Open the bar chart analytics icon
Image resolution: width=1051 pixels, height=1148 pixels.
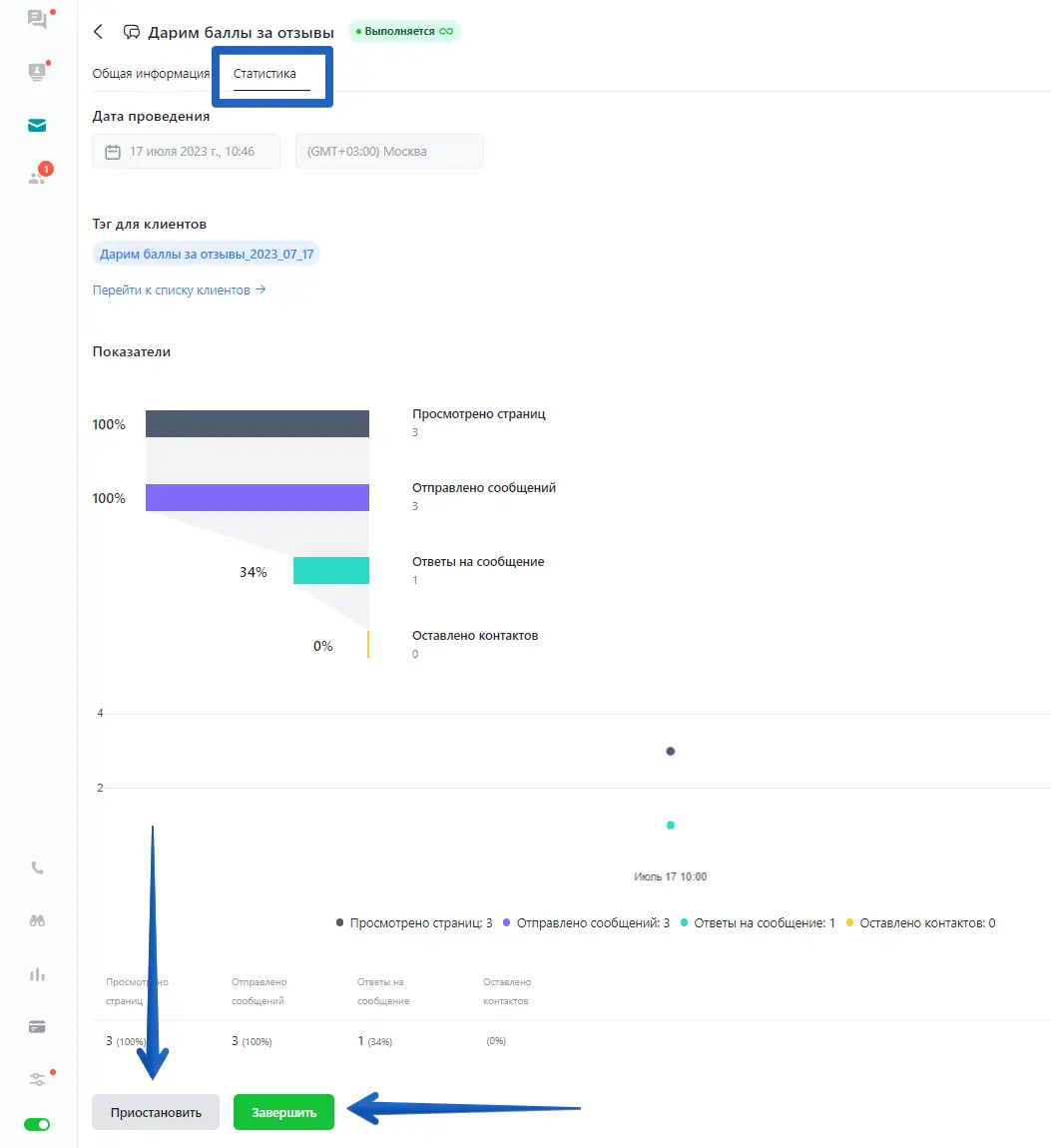pyautogui.click(x=37, y=974)
